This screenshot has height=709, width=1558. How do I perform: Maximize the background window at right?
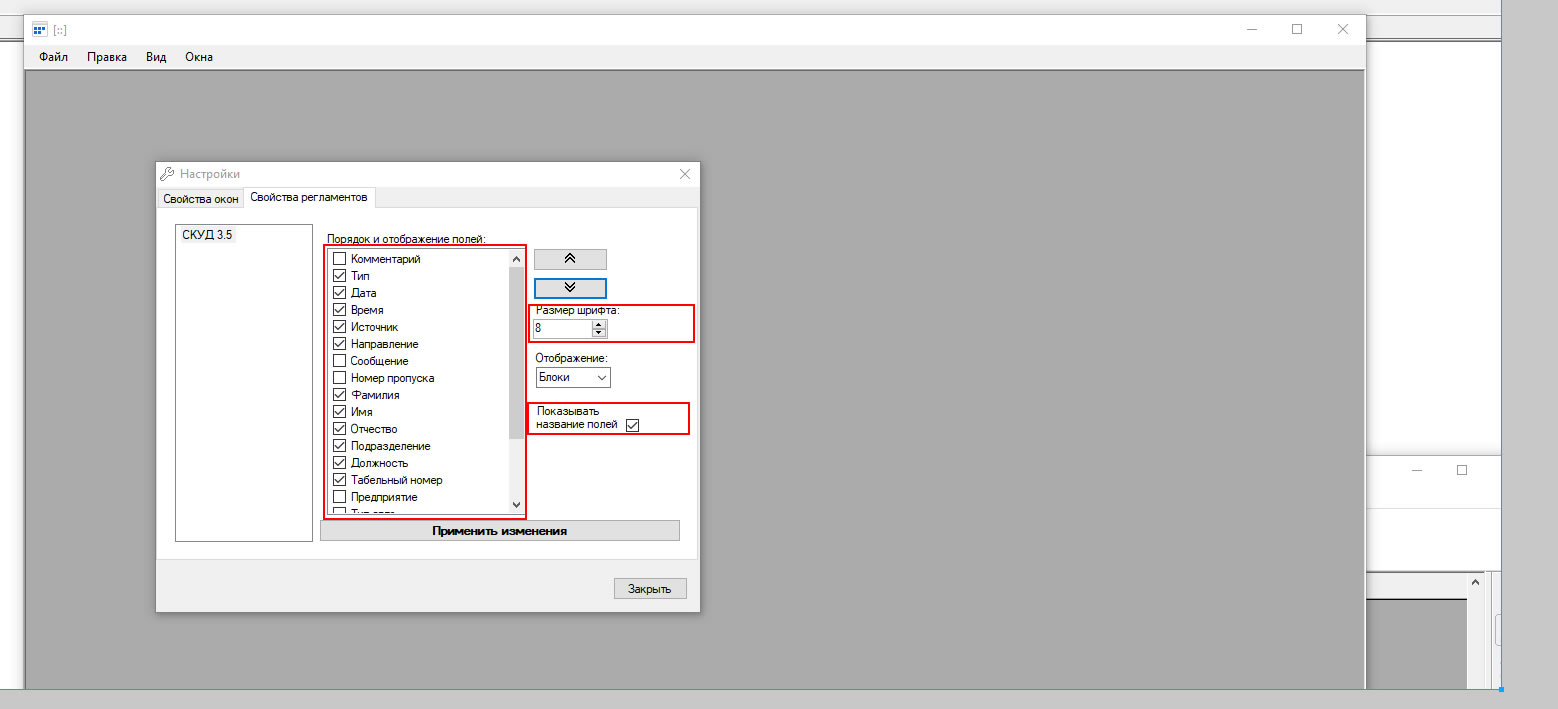click(1461, 470)
